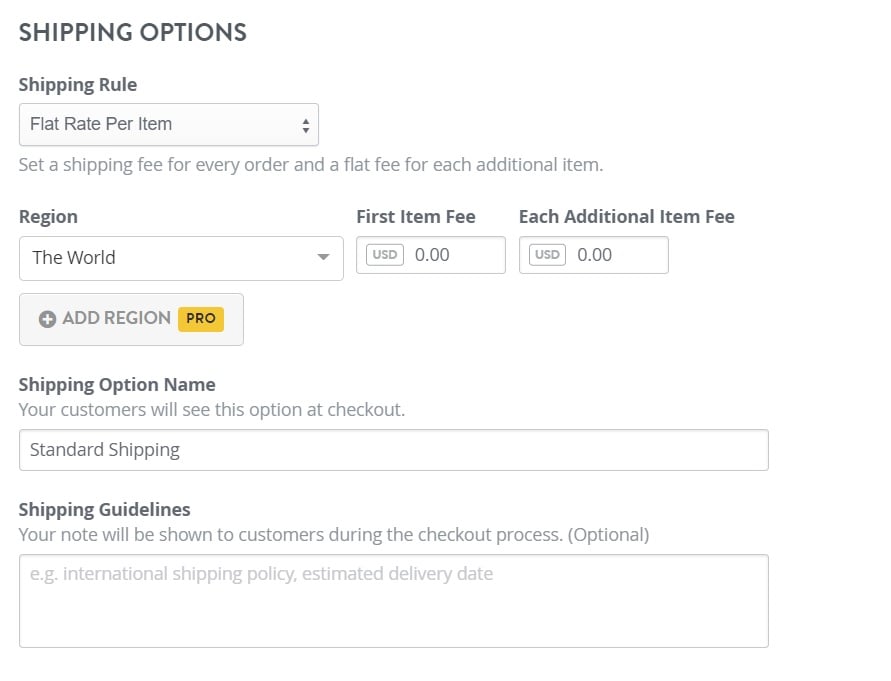This screenshot has height=681, width=891.
Task: Click the Region dropdown caret arrow
Action: click(x=323, y=257)
